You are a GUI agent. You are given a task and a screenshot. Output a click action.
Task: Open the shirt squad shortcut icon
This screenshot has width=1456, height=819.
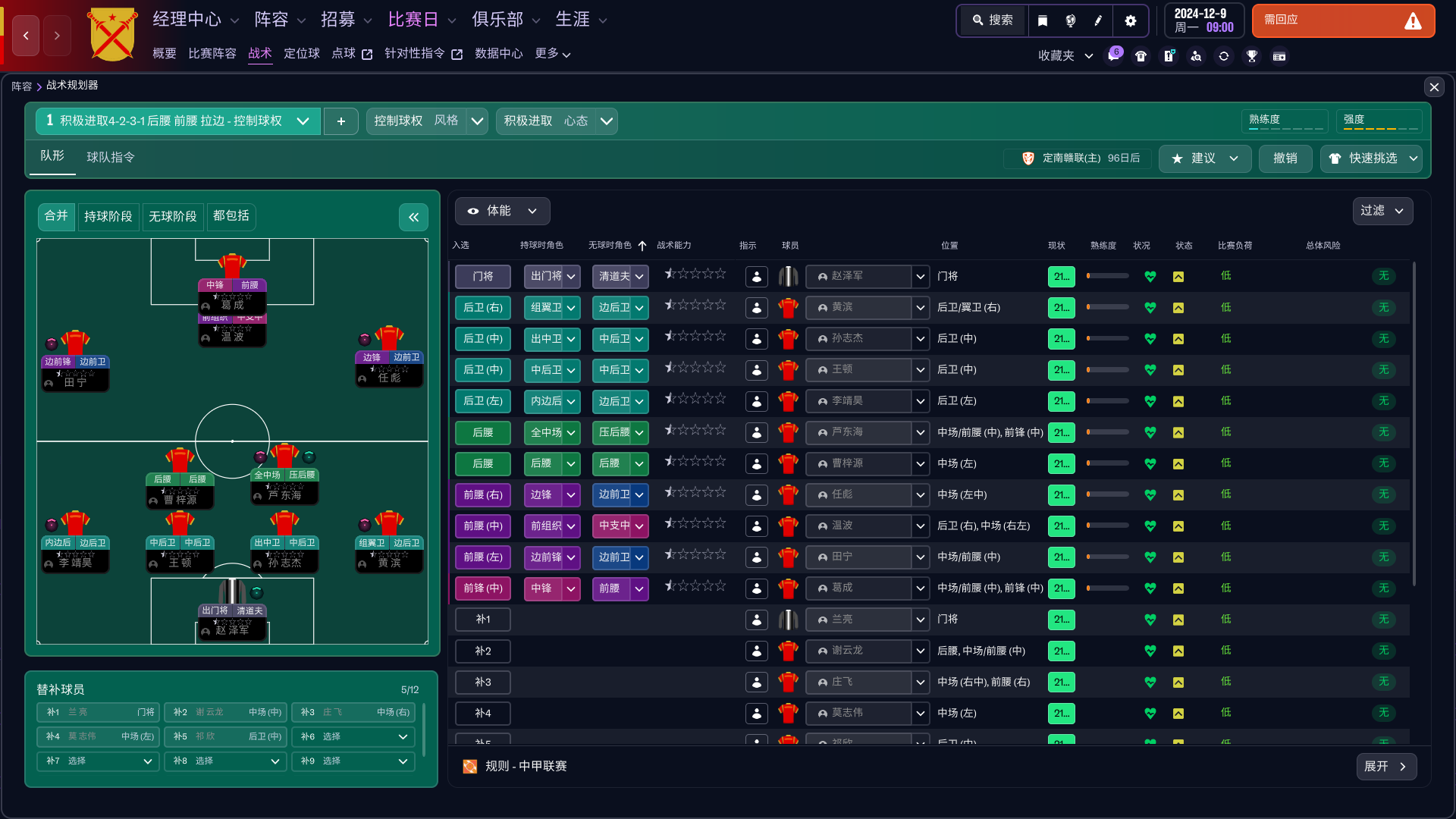click(x=1141, y=56)
